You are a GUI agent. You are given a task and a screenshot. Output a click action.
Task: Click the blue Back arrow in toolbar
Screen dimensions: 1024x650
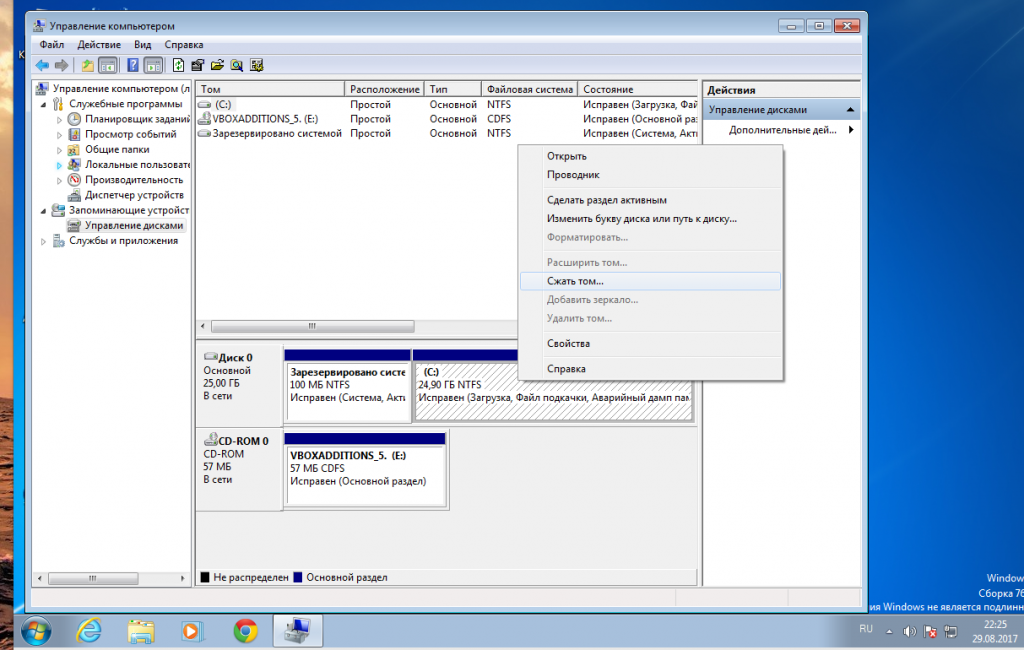42,65
